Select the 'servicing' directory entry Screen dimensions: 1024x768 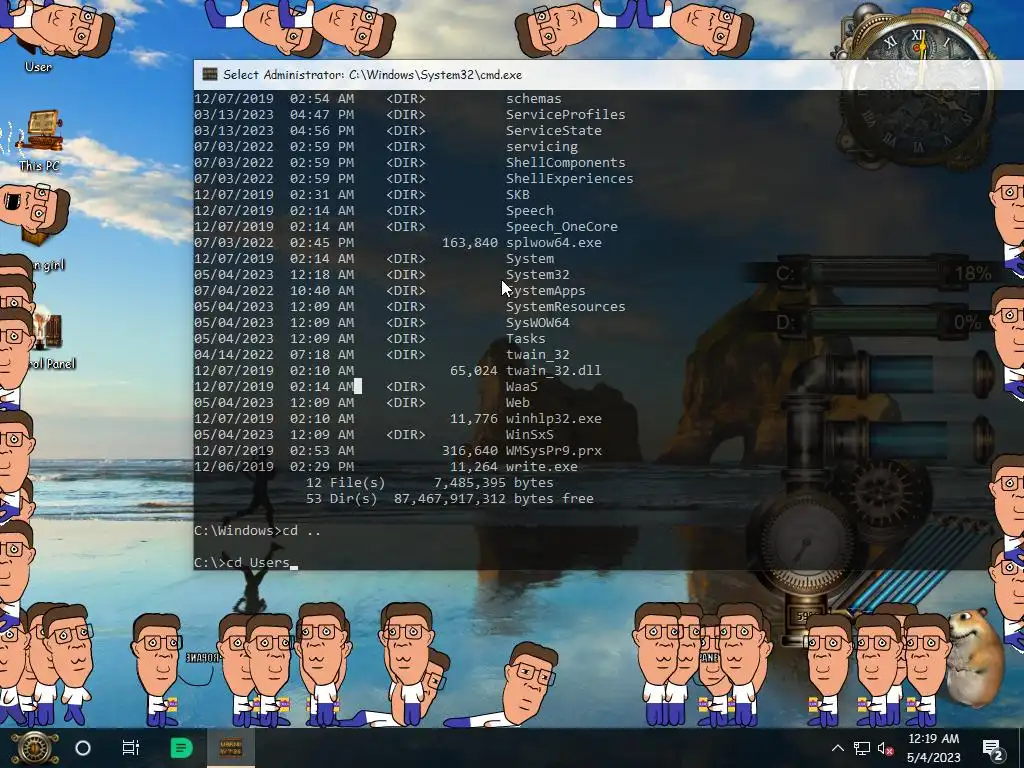point(542,146)
